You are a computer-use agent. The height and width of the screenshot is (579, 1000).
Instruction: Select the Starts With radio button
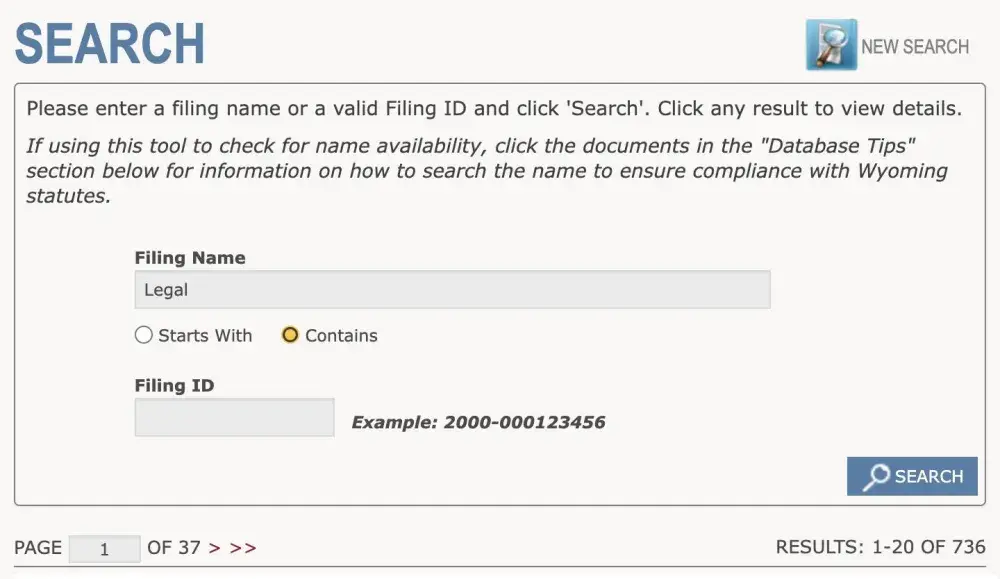[144, 336]
